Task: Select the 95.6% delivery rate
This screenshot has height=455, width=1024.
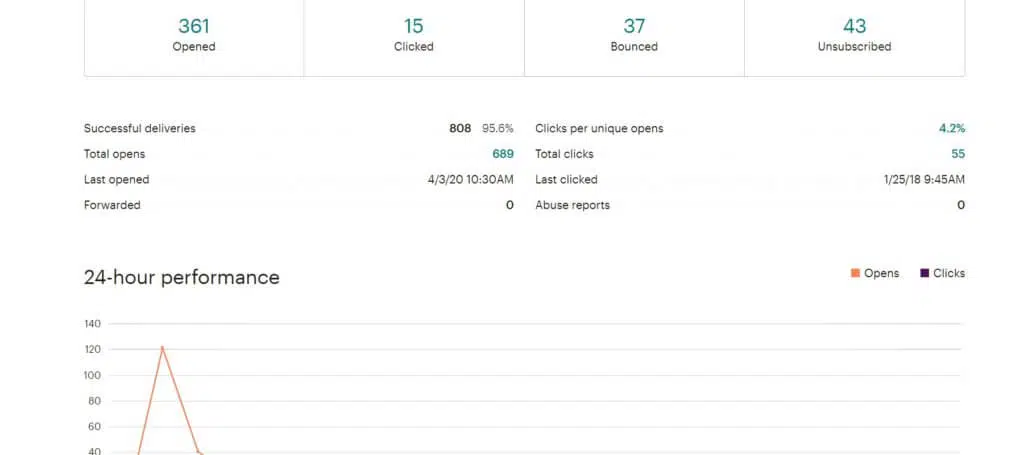Action: click(x=498, y=128)
